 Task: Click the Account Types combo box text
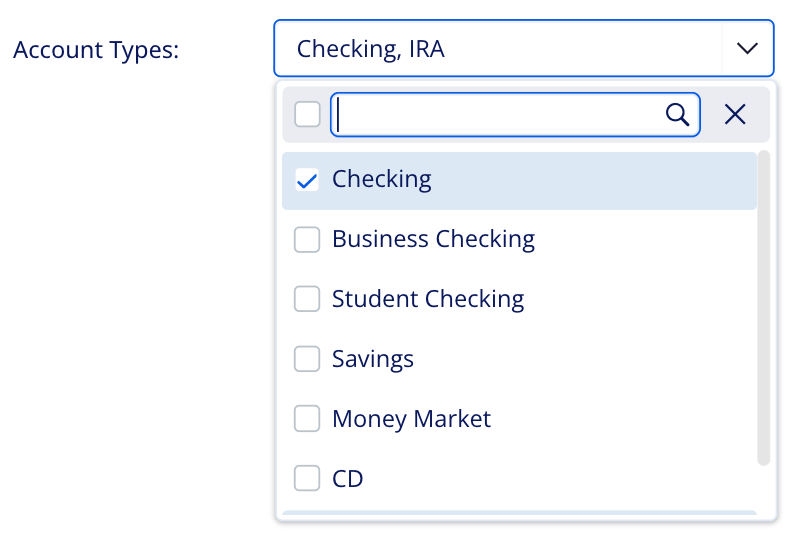tap(371, 49)
